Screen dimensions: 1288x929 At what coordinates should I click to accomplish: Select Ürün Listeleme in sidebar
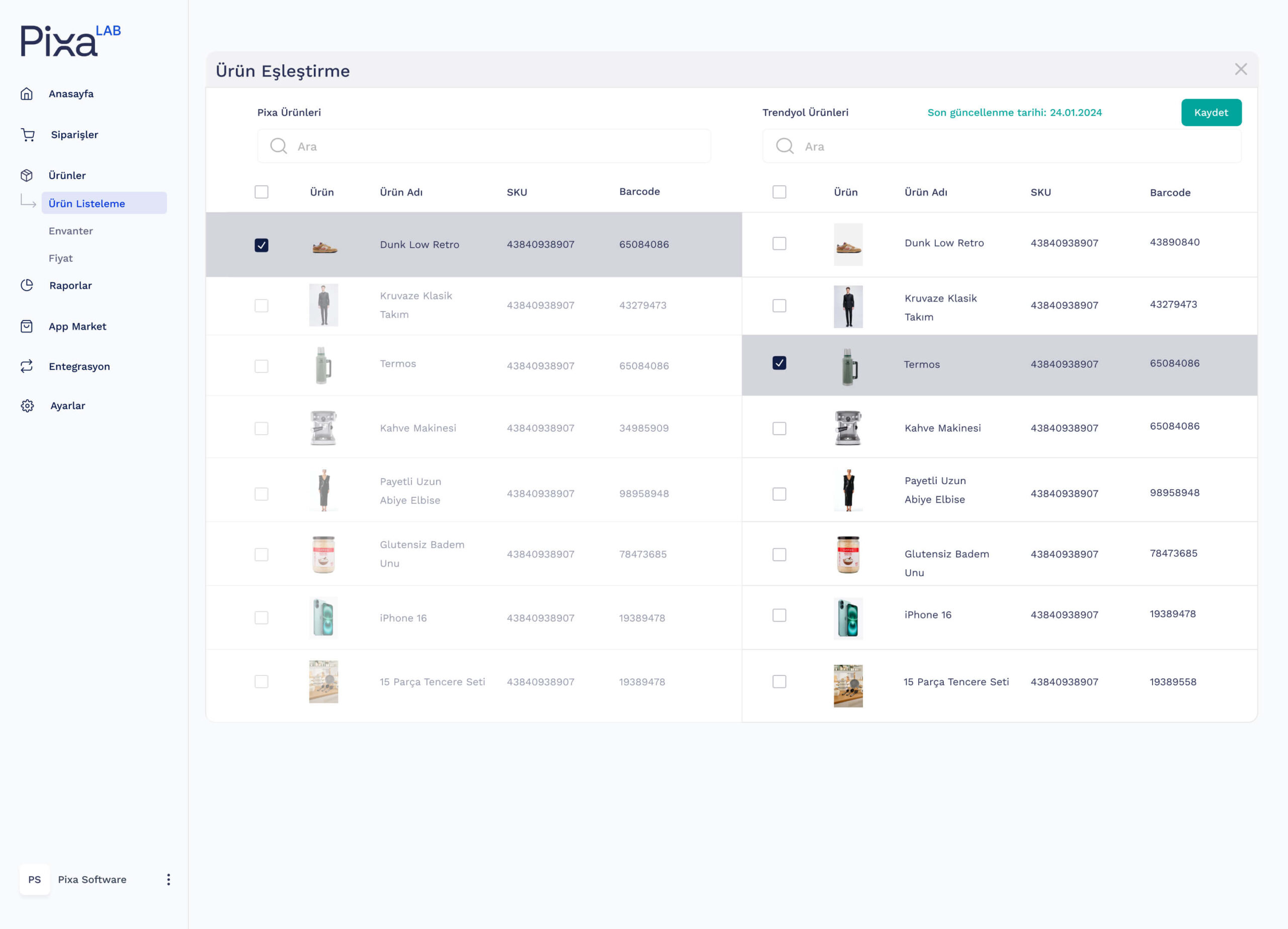(87, 203)
